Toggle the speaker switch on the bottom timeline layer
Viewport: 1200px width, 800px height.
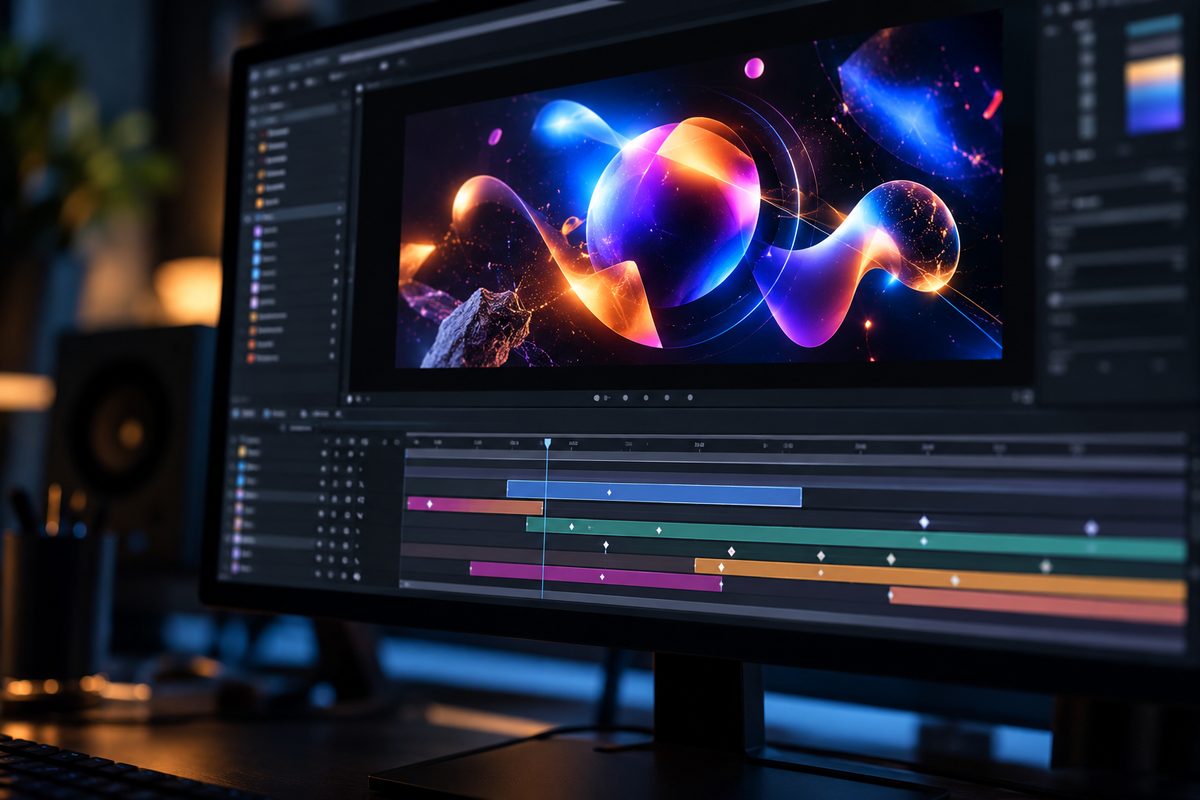(x=358, y=576)
